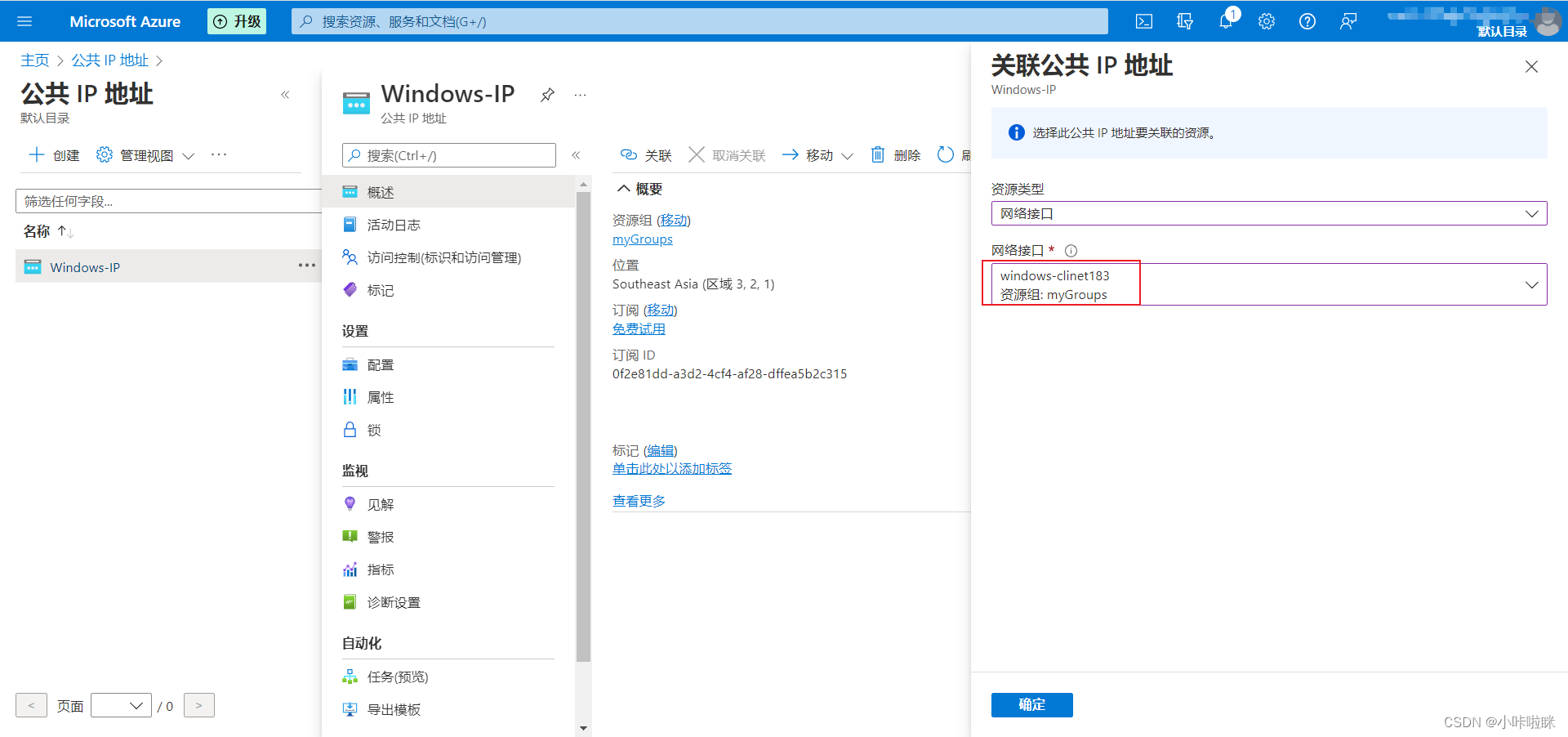Pin Windows-IP to dashboard
Viewport: 1568px width, 737px height.
(x=548, y=95)
